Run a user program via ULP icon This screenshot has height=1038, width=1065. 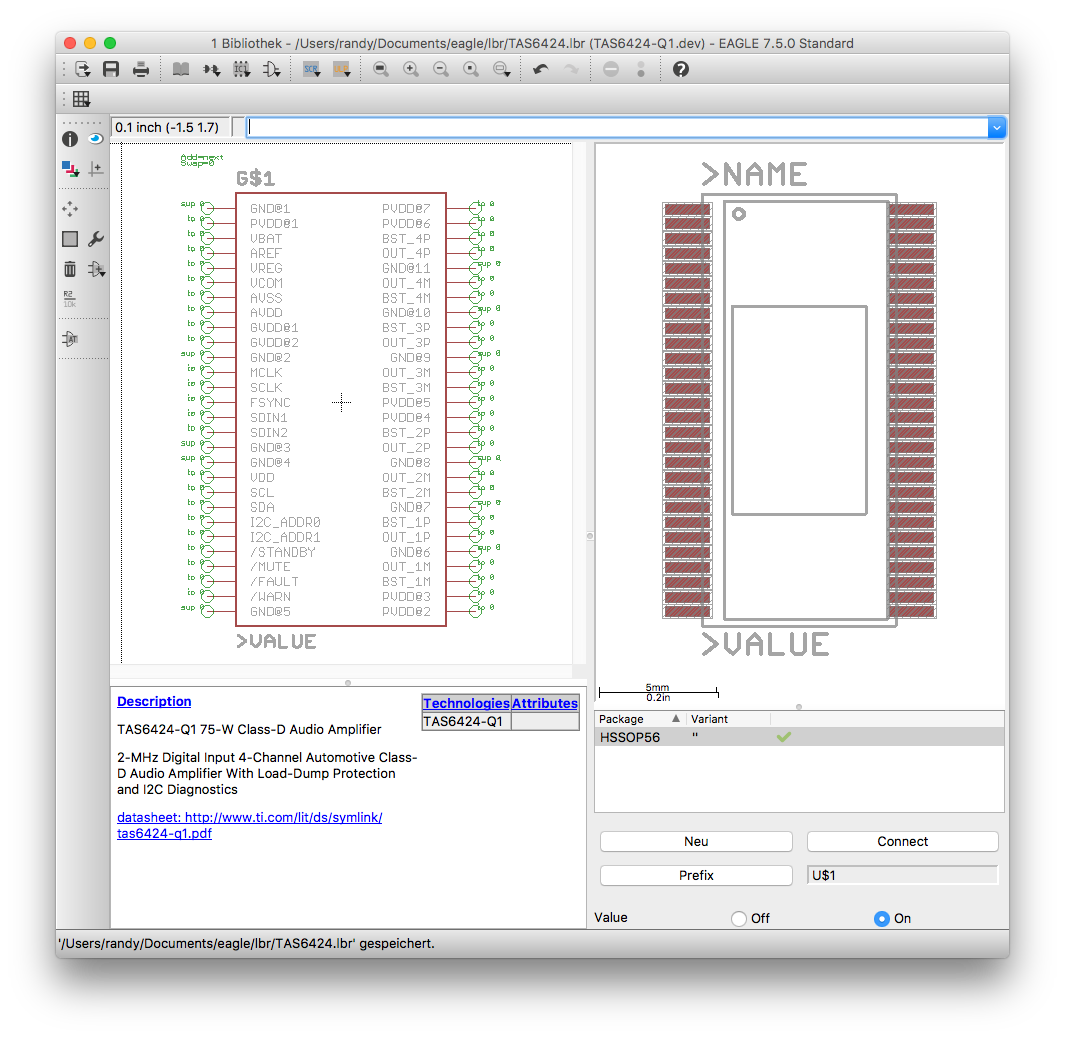click(x=342, y=69)
